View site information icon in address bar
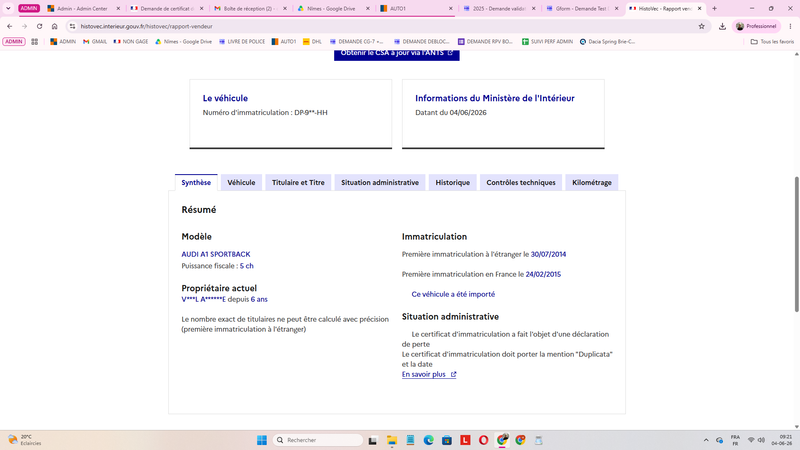The image size is (800, 450). click(72, 26)
